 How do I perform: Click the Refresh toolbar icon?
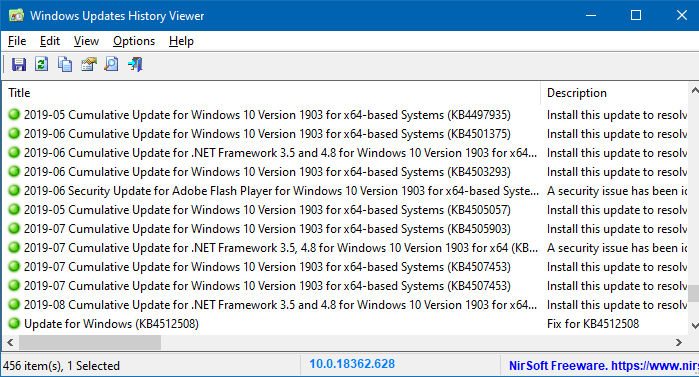41,64
